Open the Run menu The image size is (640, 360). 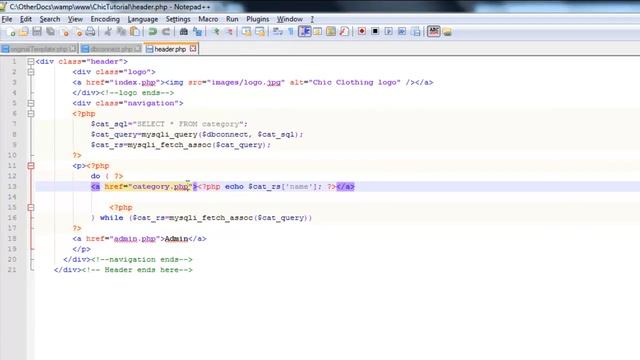click(232, 19)
